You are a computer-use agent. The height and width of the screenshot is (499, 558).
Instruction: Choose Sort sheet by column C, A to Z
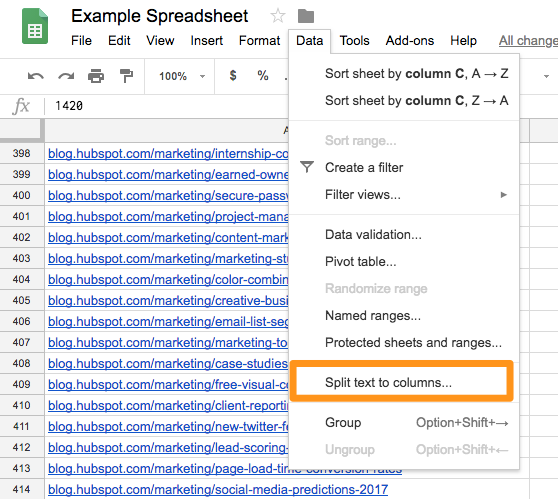(x=404, y=74)
